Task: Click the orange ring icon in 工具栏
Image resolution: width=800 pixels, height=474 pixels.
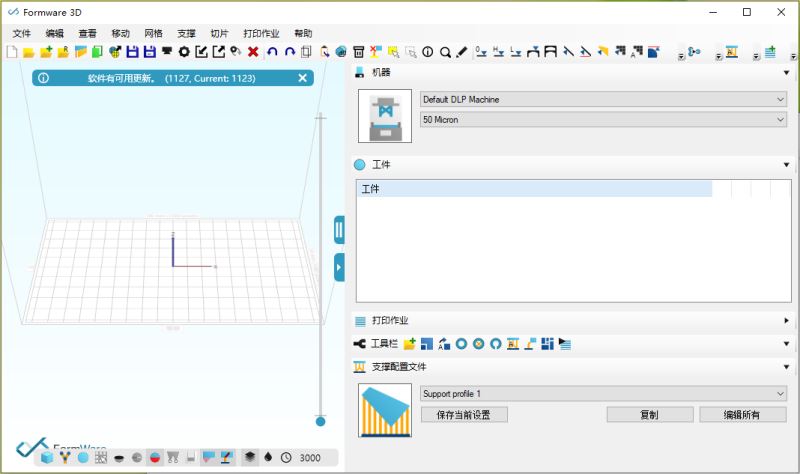Action: click(x=479, y=344)
